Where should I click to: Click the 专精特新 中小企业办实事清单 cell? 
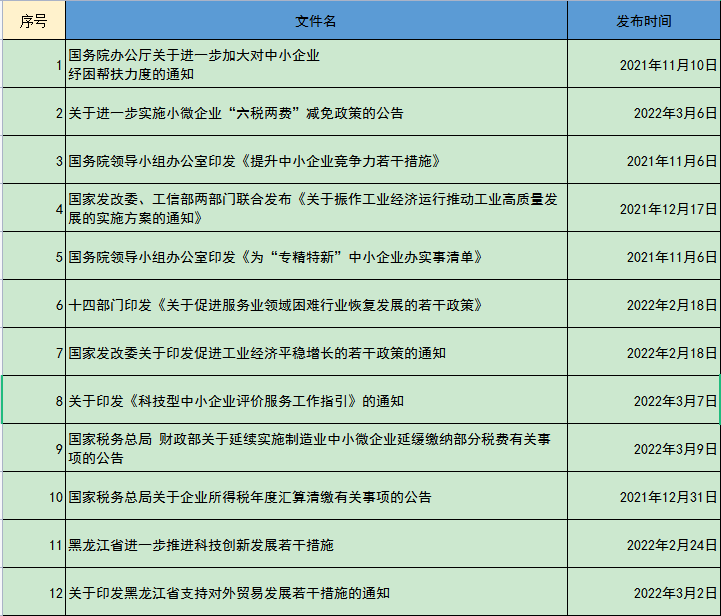pyautogui.click(x=316, y=257)
